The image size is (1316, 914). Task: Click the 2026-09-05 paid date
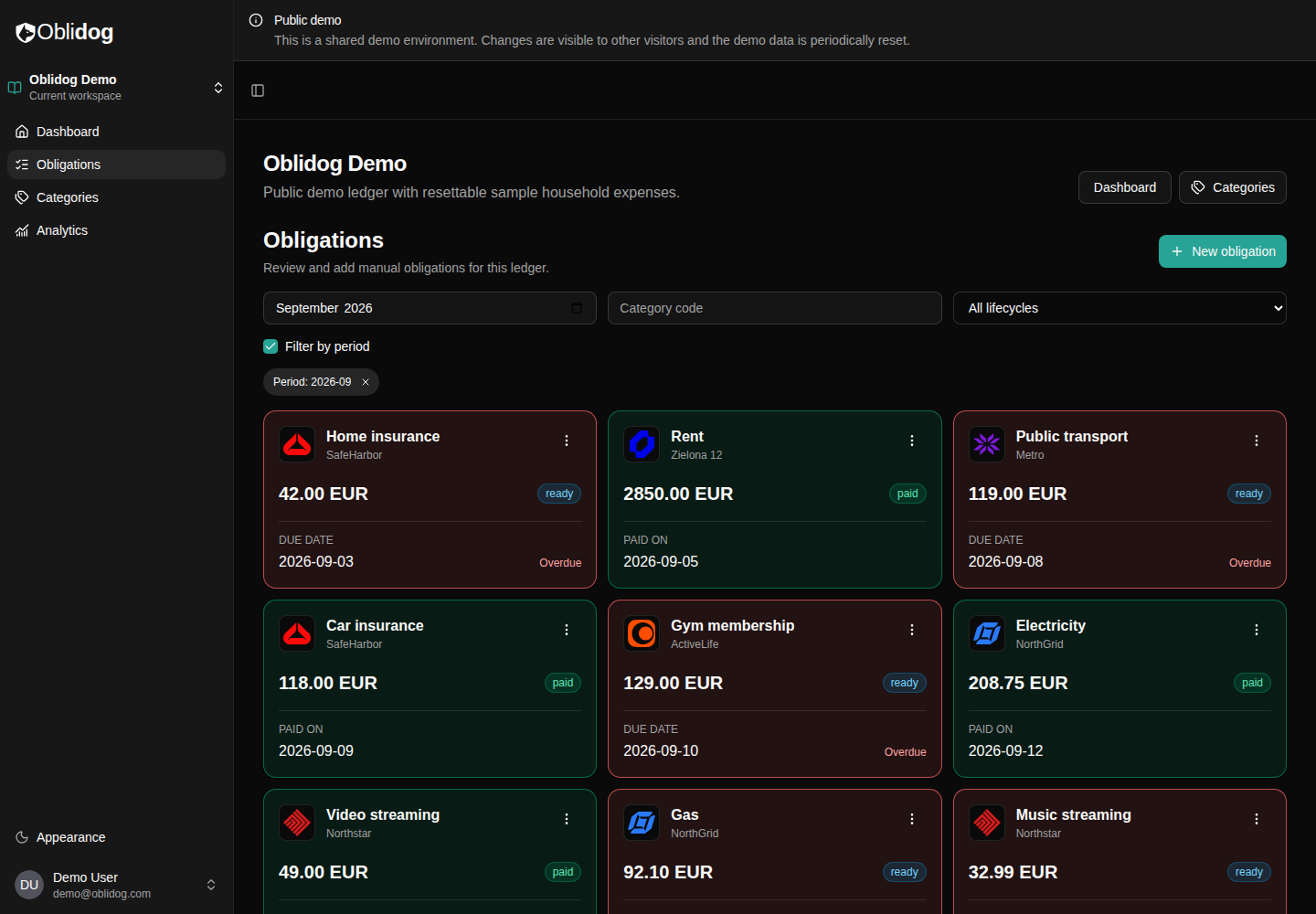click(x=661, y=561)
